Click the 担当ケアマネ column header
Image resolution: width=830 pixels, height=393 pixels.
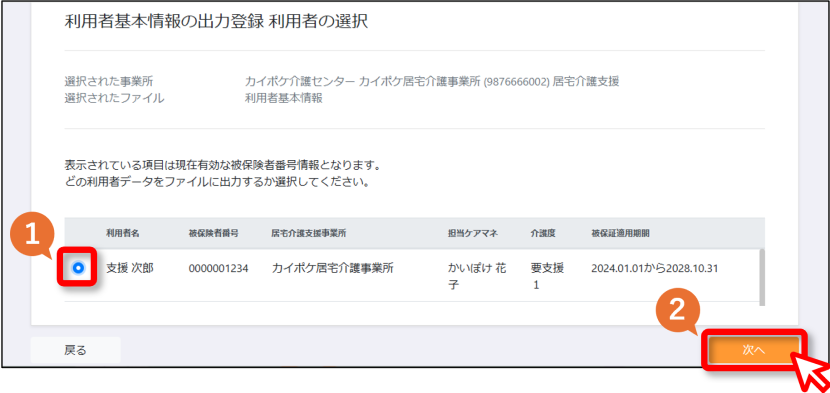click(473, 234)
